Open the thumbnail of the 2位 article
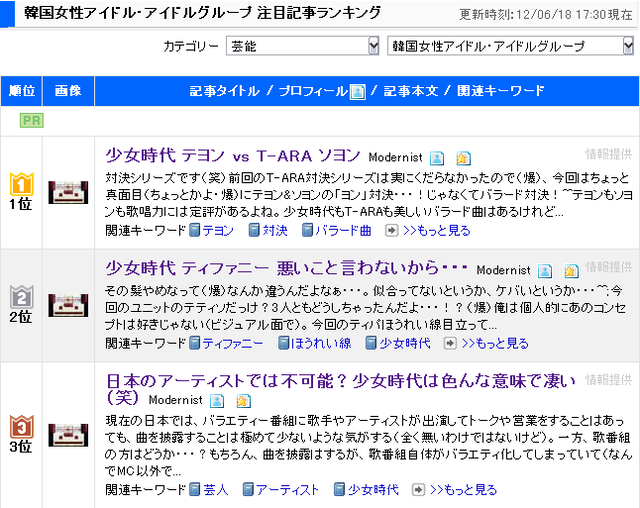The width and height of the screenshot is (640, 508). tap(68, 305)
